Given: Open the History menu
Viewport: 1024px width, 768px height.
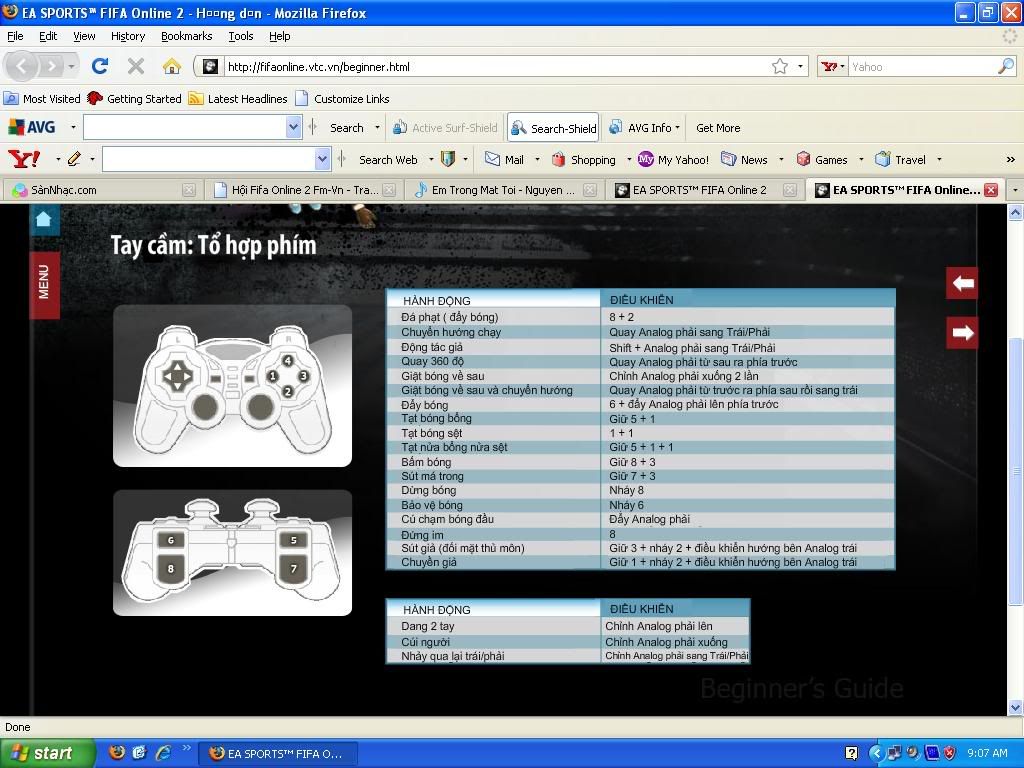Looking at the screenshot, I should pyautogui.click(x=128, y=36).
